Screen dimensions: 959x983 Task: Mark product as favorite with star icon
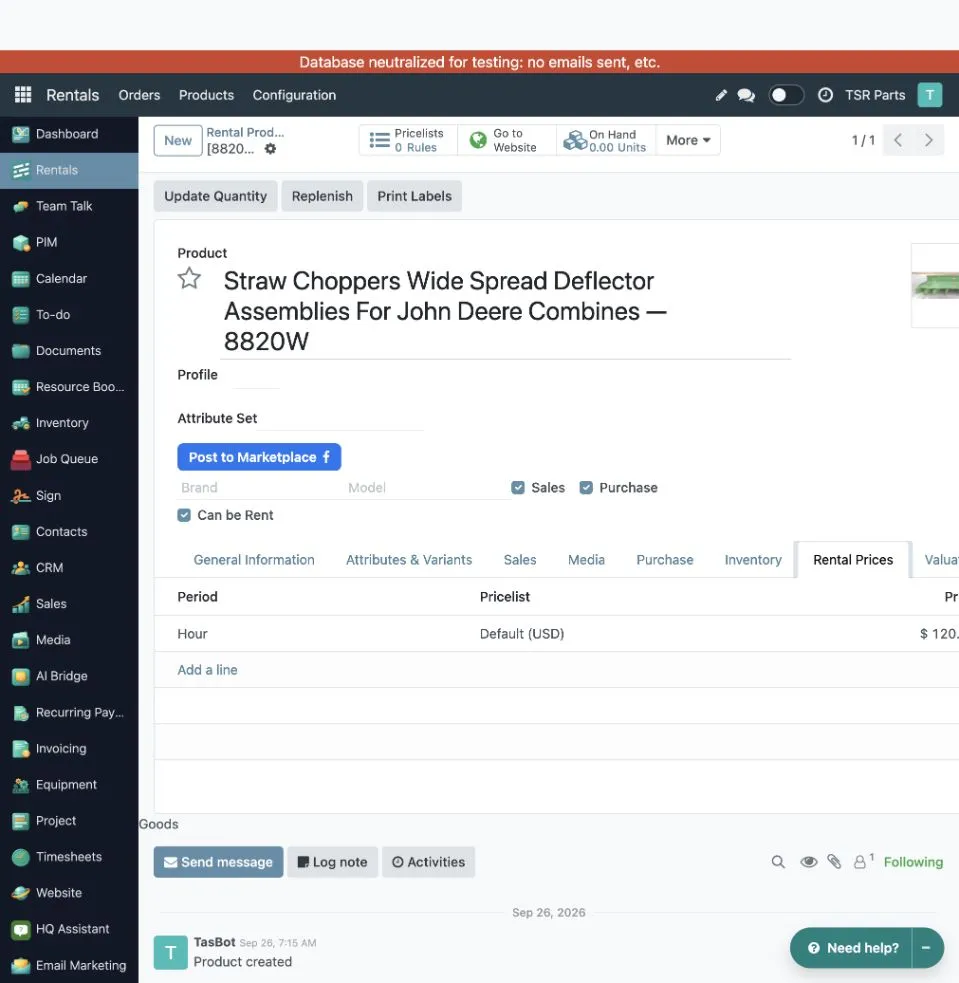coord(189,278)
